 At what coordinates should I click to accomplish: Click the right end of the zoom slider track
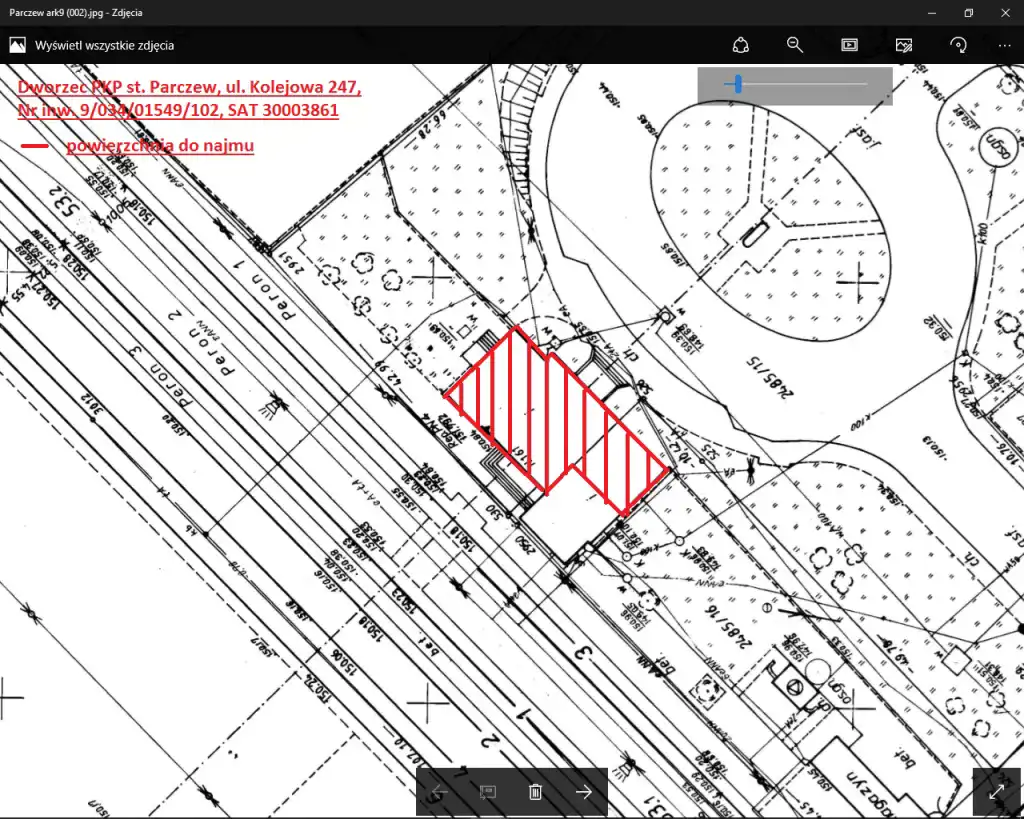coord(866,85)
